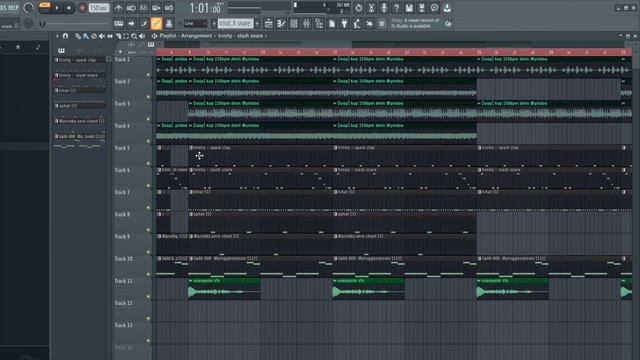Open the Channel rack view icon

294,24
